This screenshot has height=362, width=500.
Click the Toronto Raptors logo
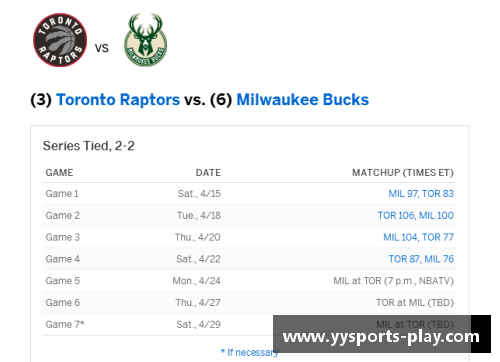click(x=60, y=40)
